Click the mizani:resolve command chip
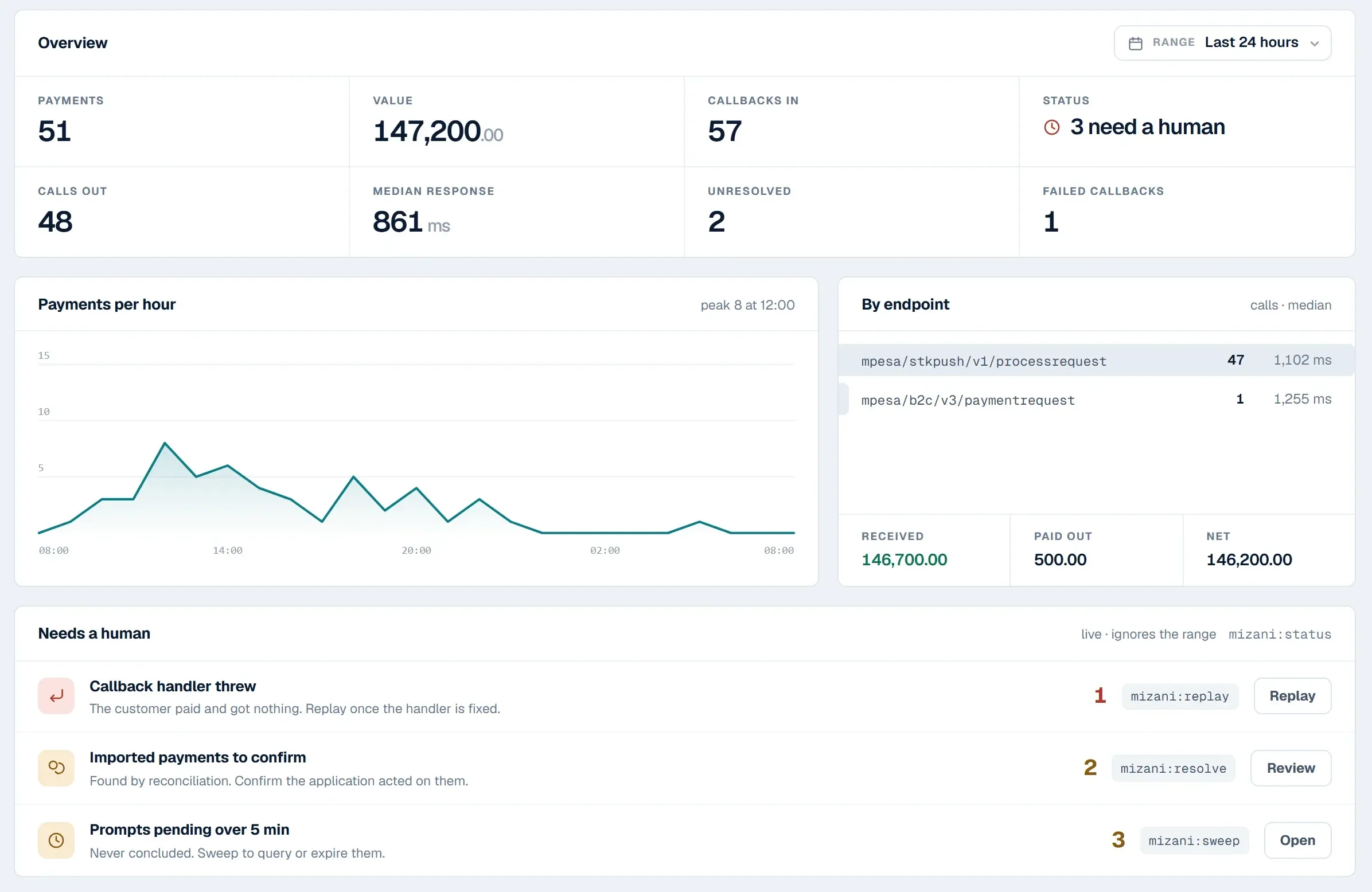1372x892 pixels. [1173, 769]
